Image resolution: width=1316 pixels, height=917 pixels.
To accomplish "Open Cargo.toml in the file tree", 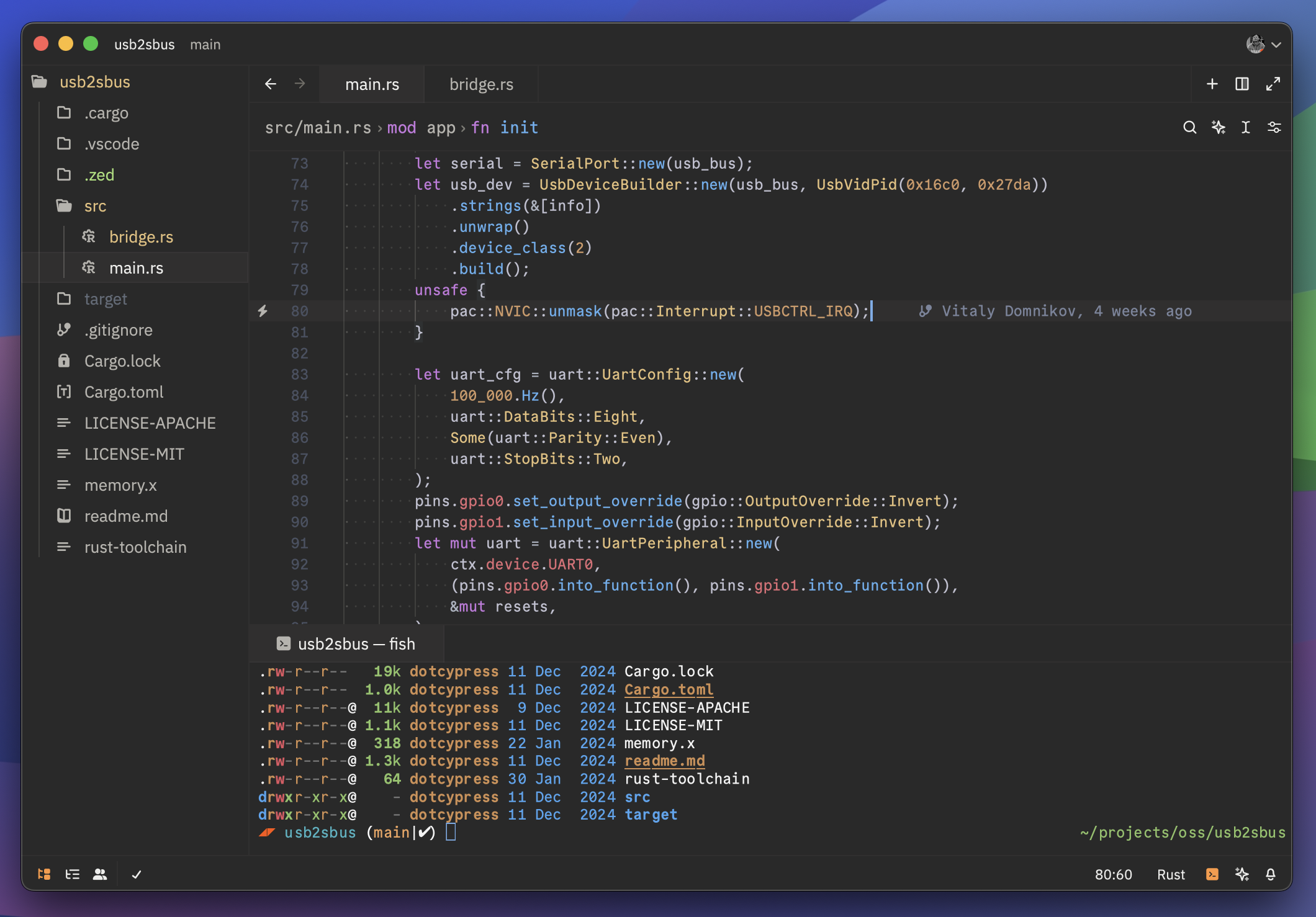I will click(x=135, y=392).
